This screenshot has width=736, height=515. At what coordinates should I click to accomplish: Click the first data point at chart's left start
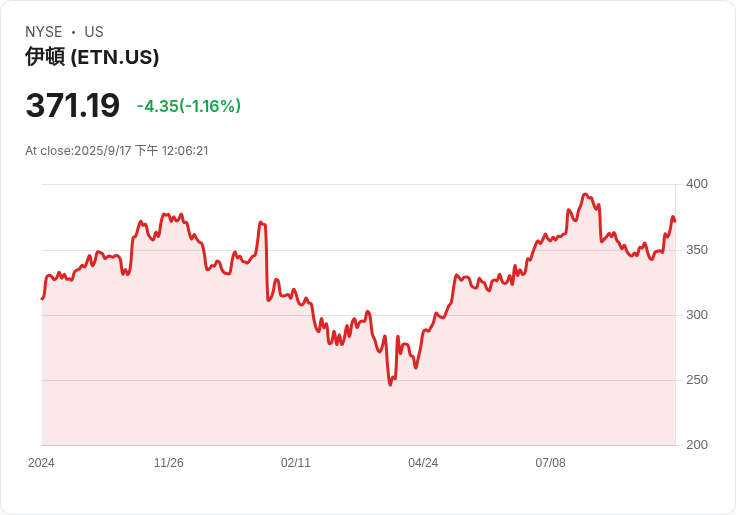[42, 298]
